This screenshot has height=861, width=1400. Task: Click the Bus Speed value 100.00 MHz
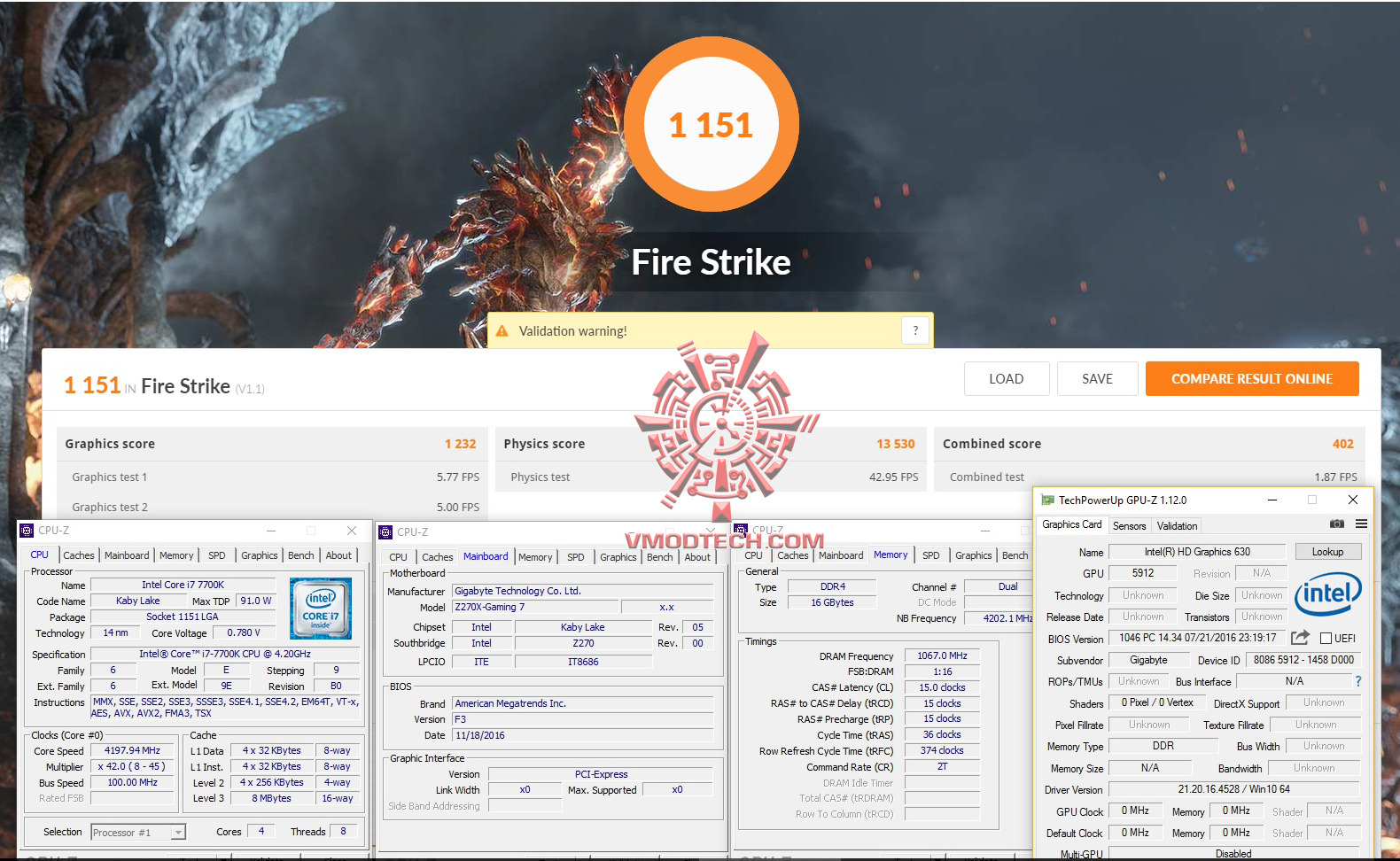(132, 782)
